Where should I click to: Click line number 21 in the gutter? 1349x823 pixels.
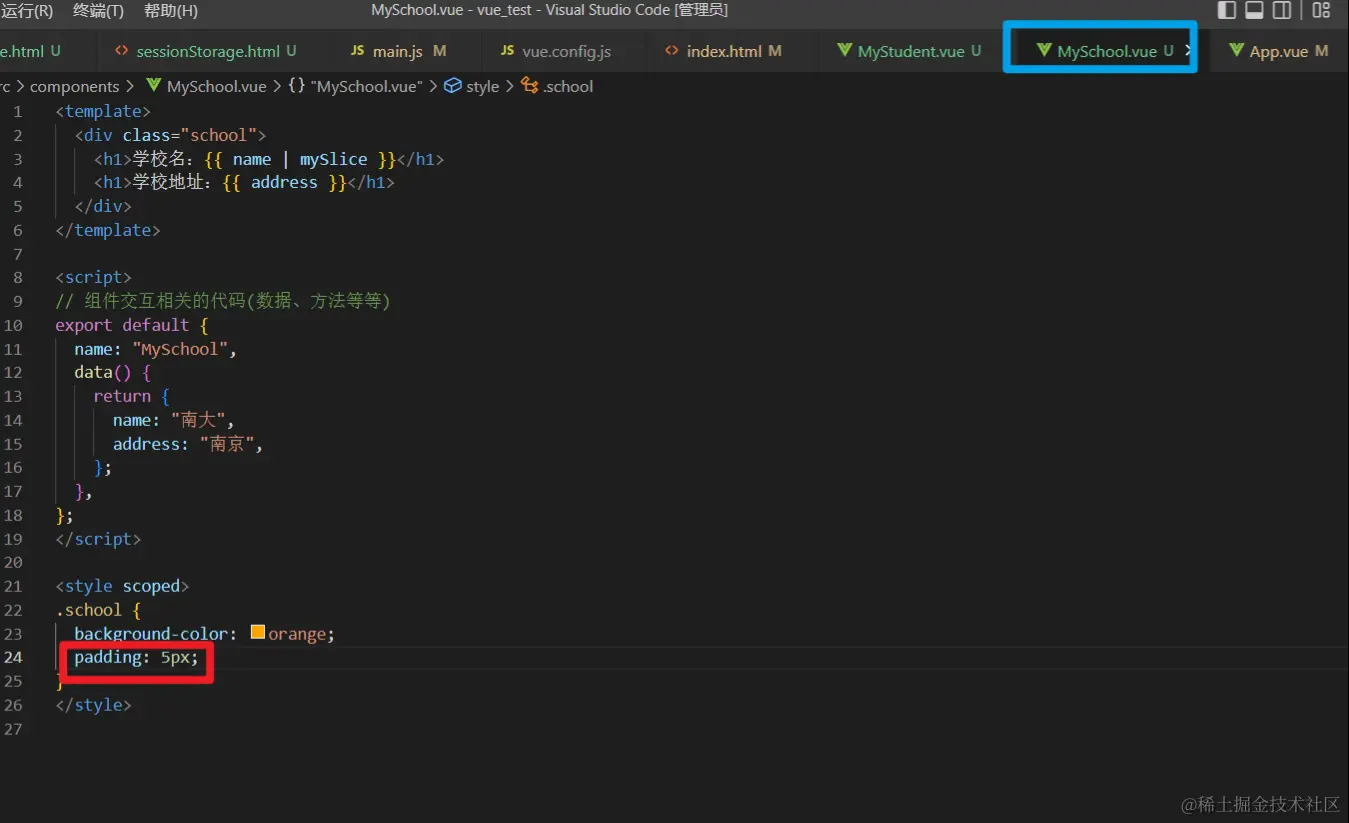tap(13, 586)
